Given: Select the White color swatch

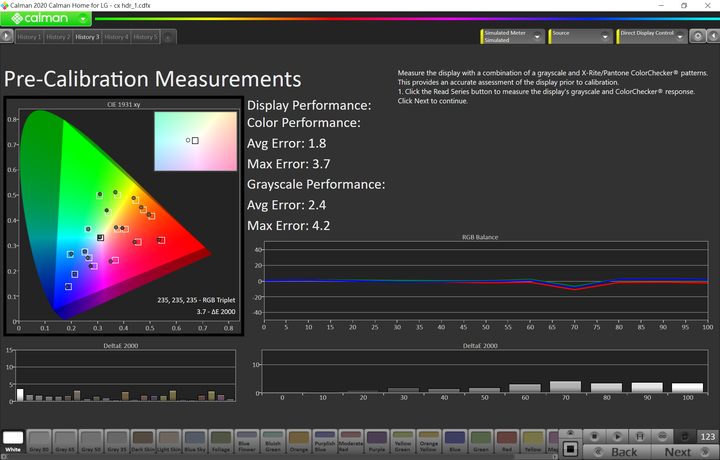Looking at the screenshot, I should click(x=13, y=441).
